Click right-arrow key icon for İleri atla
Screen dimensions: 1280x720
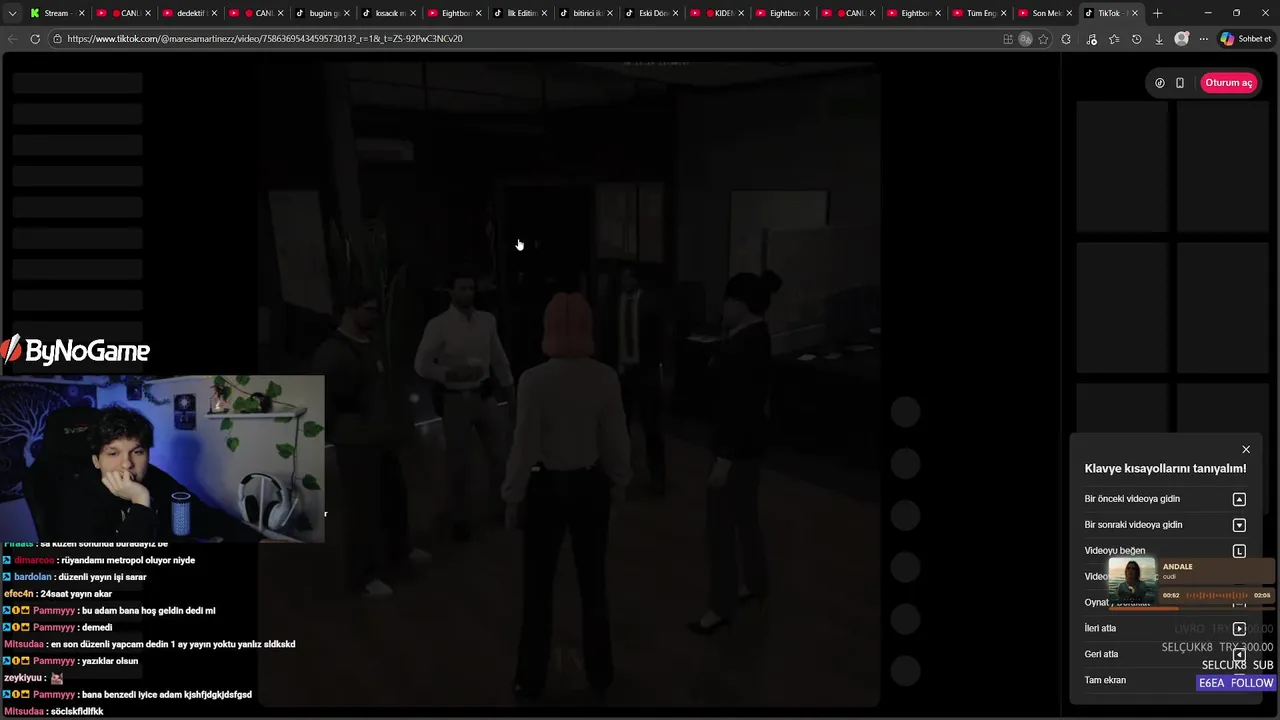1239,629
